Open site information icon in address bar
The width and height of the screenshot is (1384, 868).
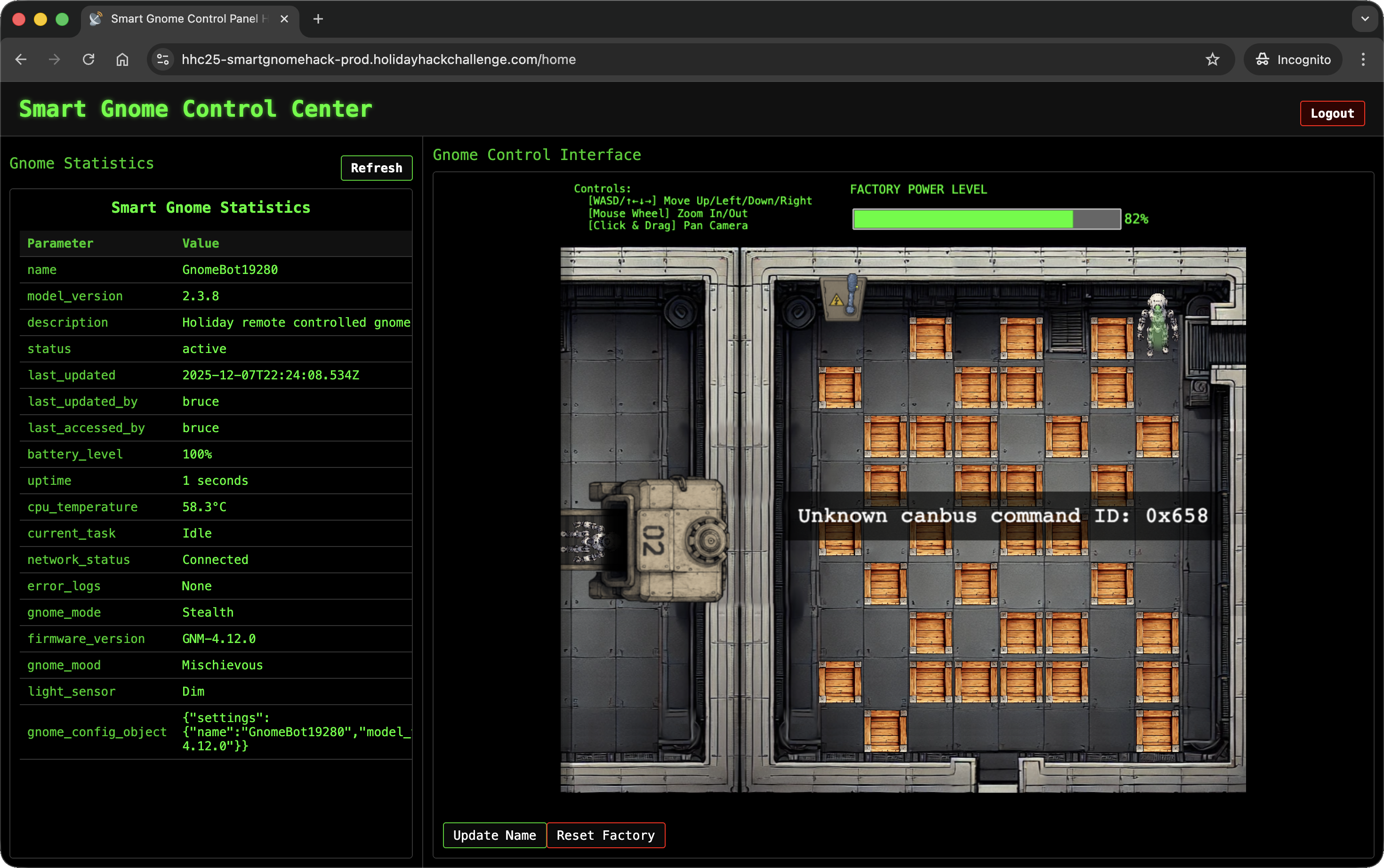[163, 60]
